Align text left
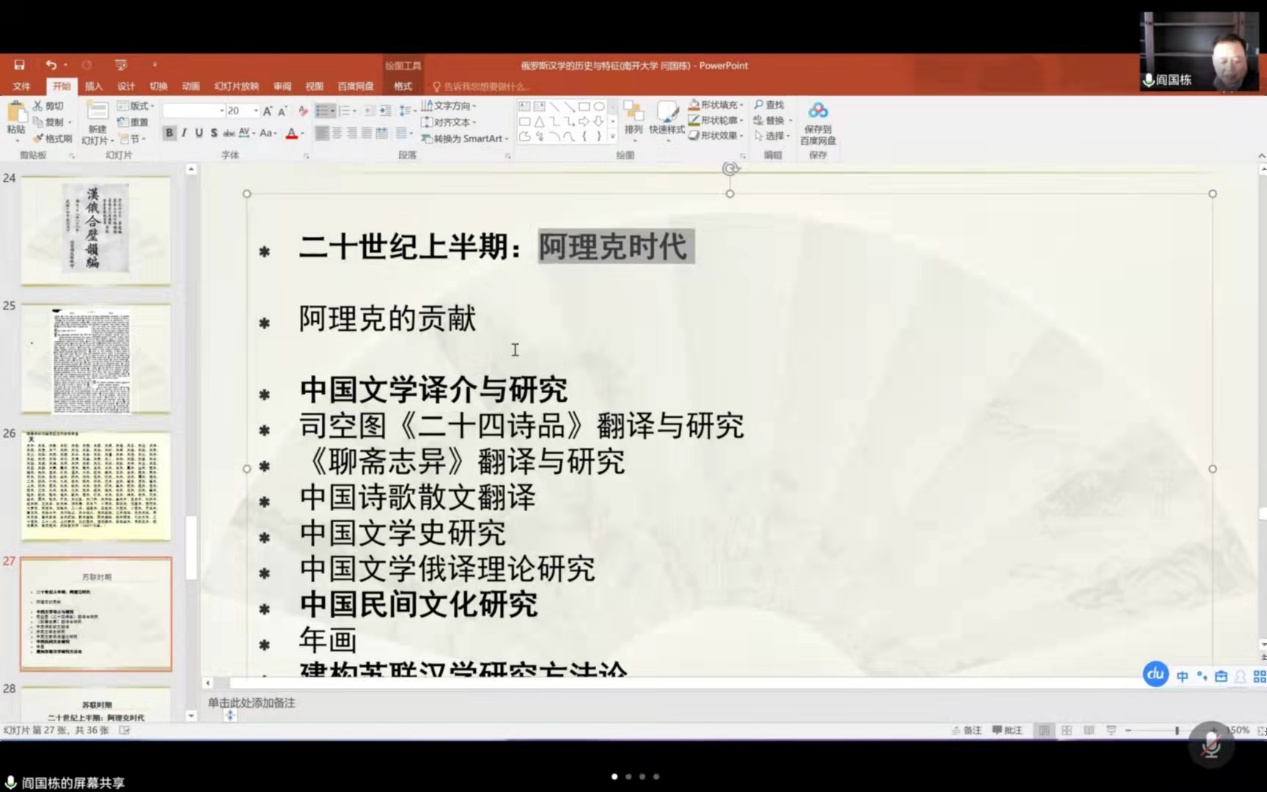 coord(322,133)
